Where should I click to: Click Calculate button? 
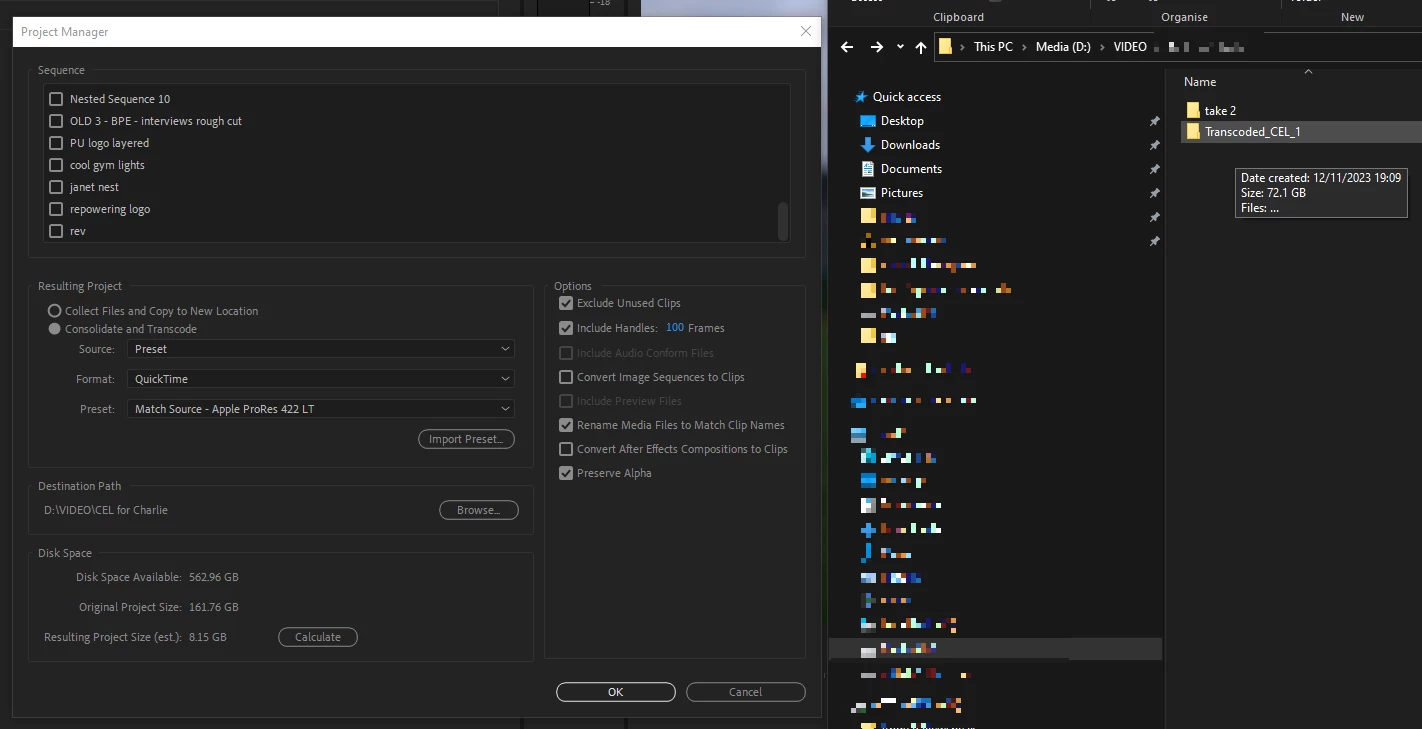click(318, 637)
